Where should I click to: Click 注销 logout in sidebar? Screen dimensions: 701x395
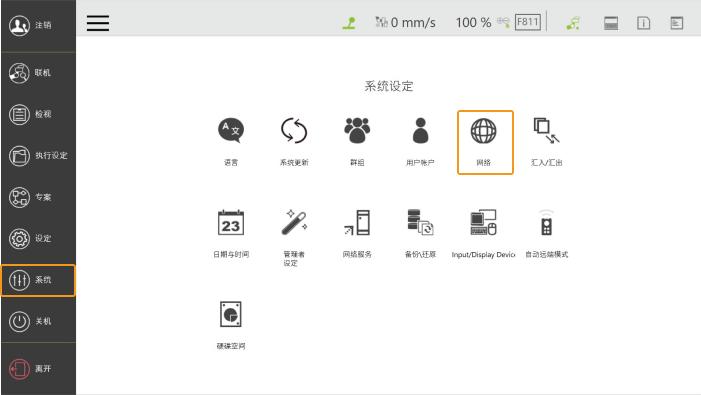(38, 25)
